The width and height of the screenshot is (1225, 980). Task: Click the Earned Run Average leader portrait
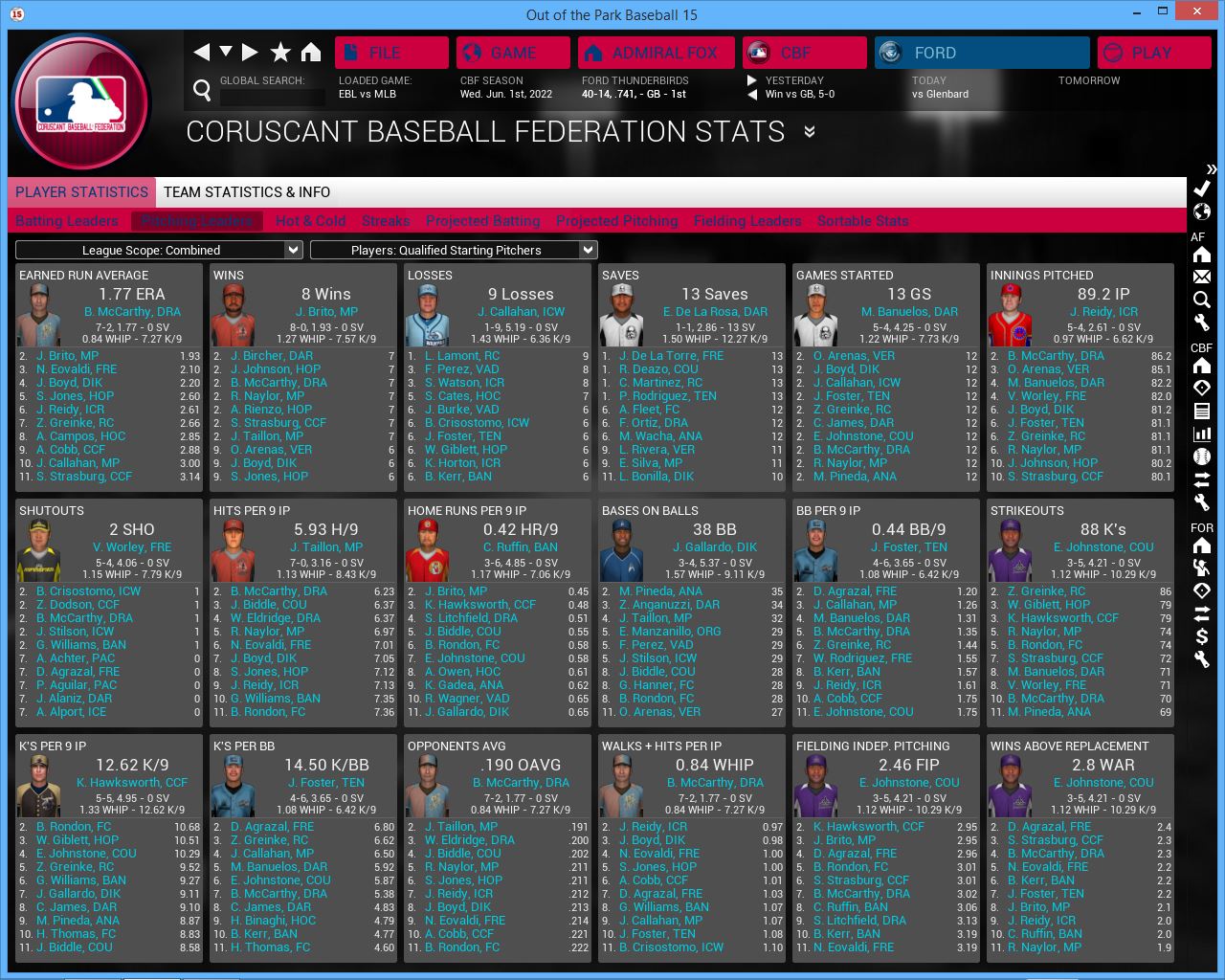pos(38,316)
